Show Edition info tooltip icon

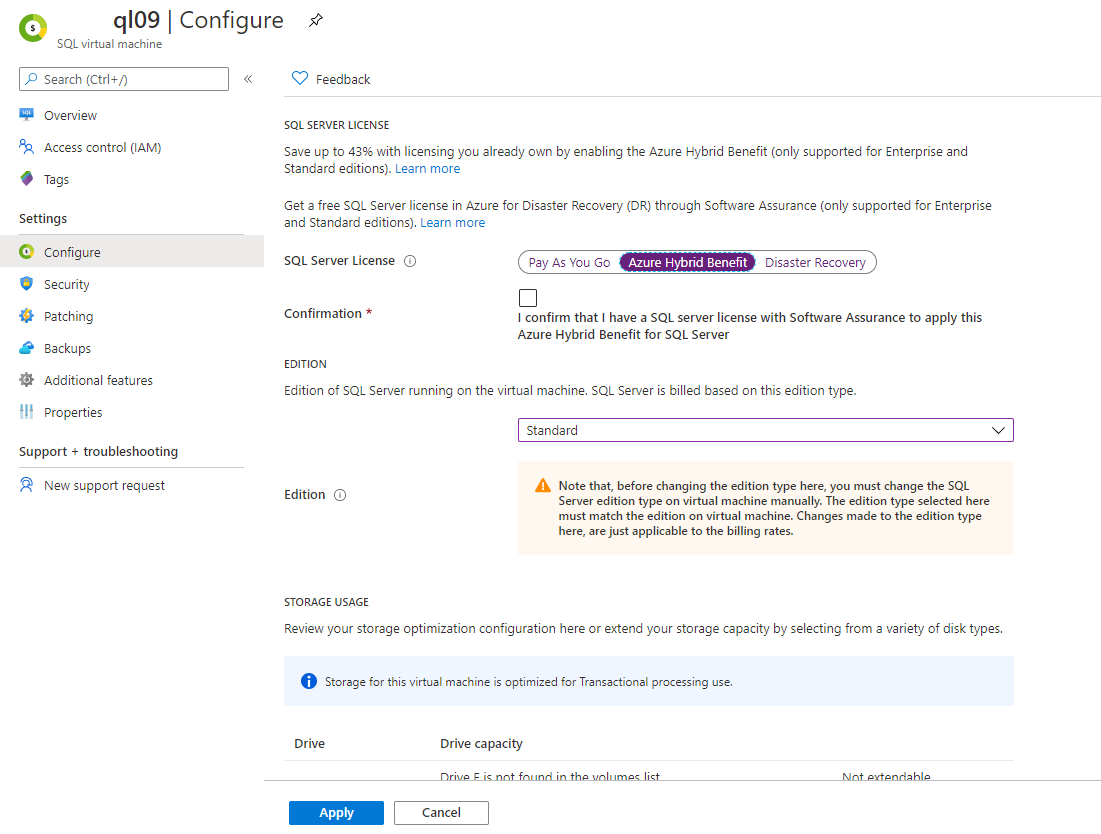pyautogui.click(x=340, y=495)
